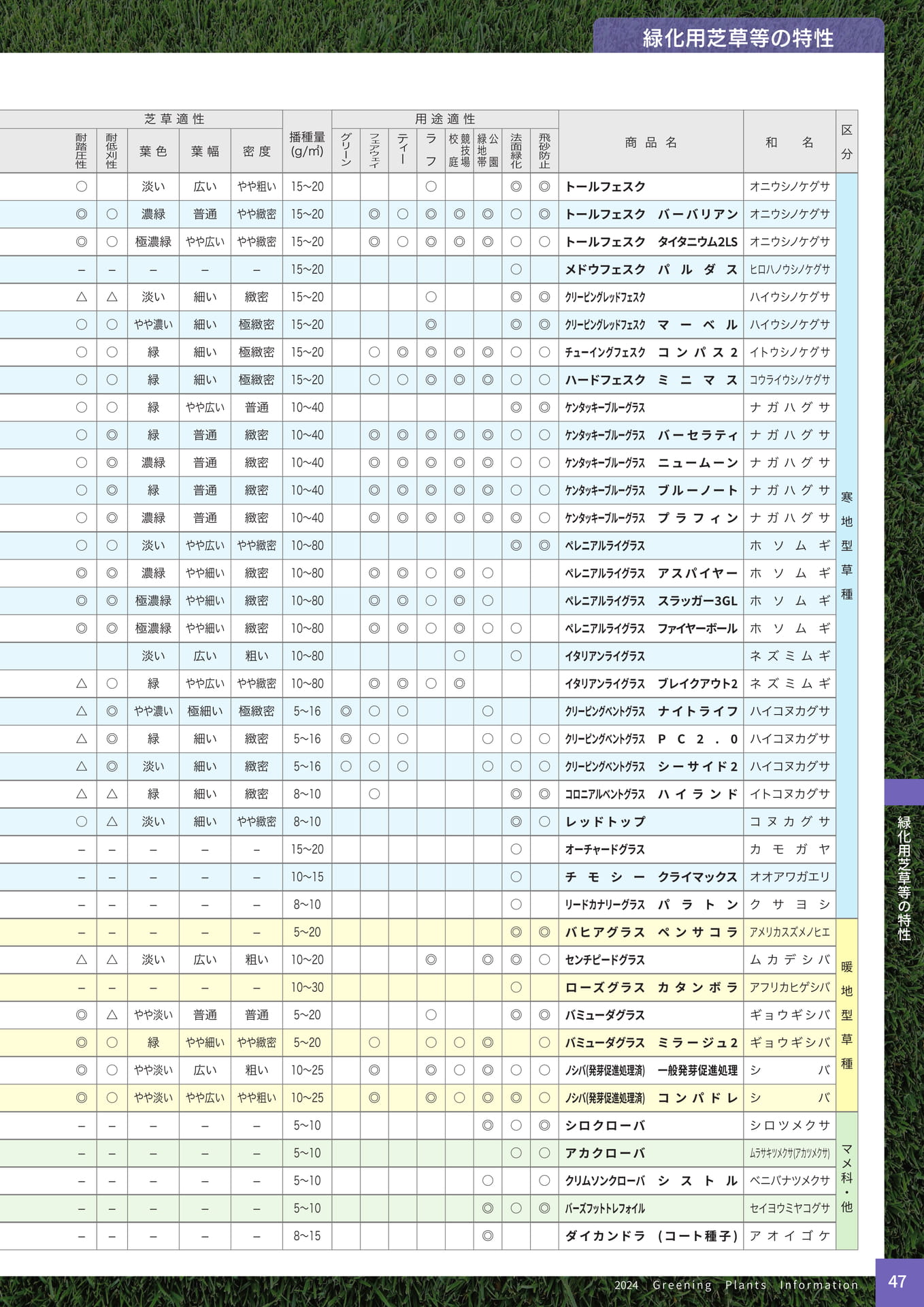The width and height of the screenshot is (924, 1307).
Task: Click the top page title 緑化用芝草等の特性
Action: pos(738,38)
